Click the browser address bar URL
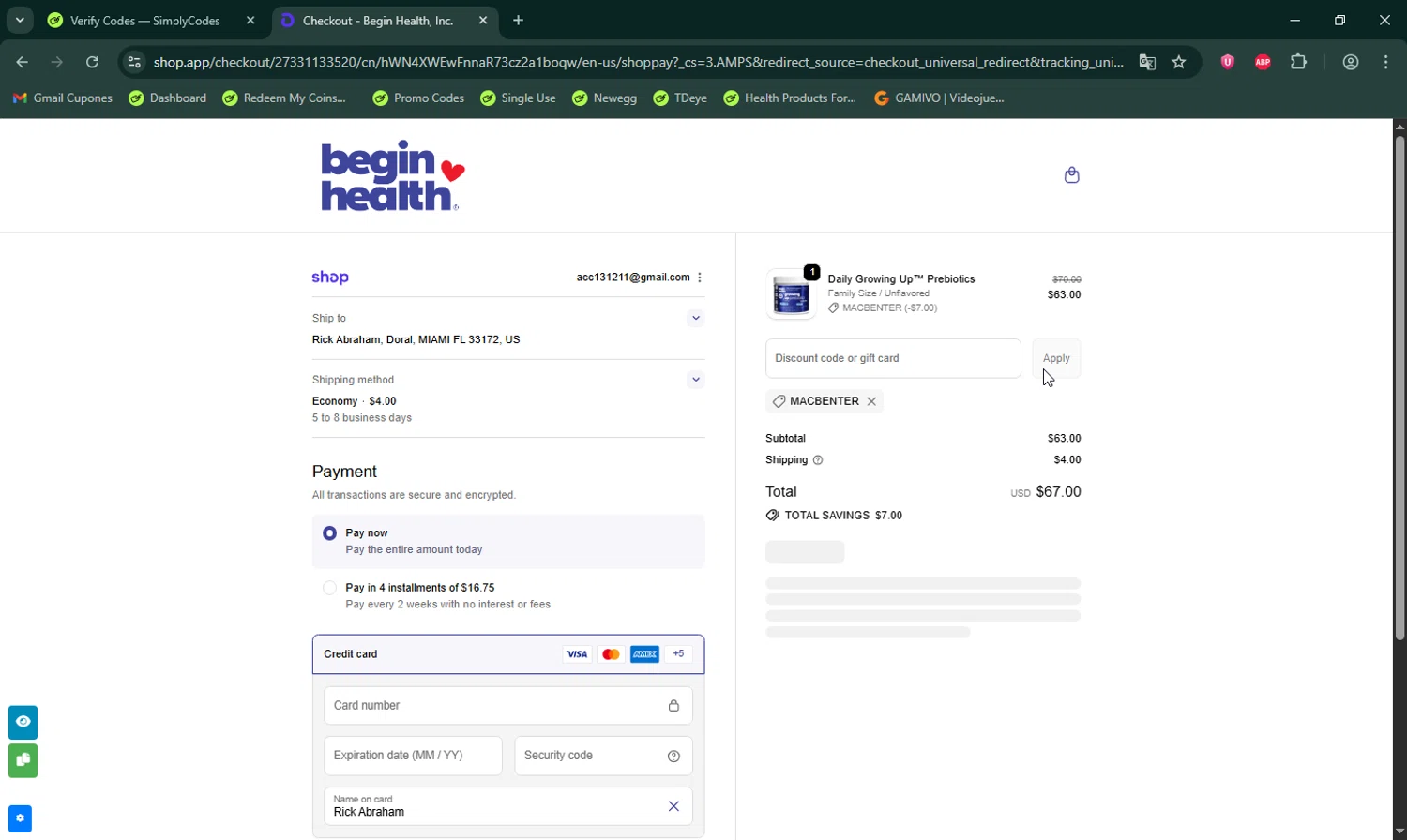1407x840 pixels. point(638,62)
